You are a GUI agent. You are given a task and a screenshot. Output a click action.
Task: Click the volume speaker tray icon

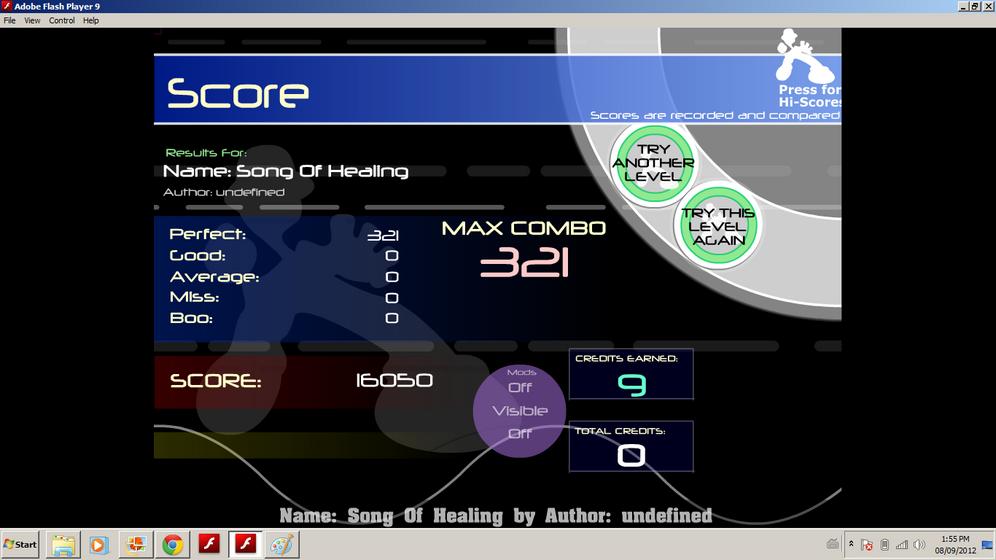919,545
